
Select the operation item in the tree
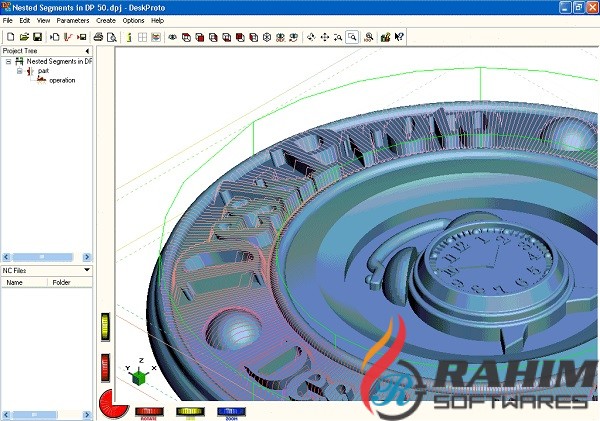tap(62, 80)
